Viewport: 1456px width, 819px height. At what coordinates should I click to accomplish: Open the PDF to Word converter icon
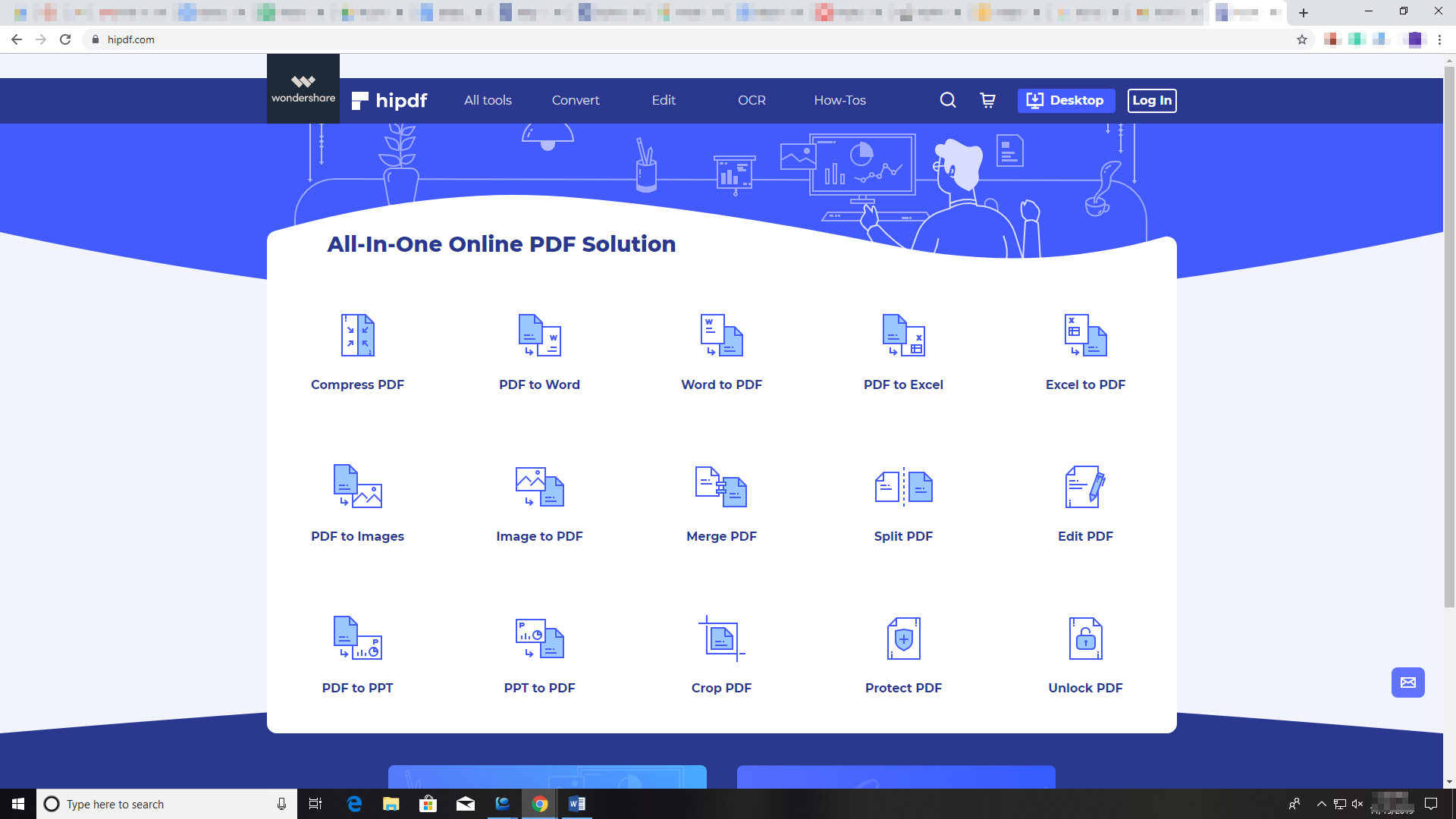point(539,335)
